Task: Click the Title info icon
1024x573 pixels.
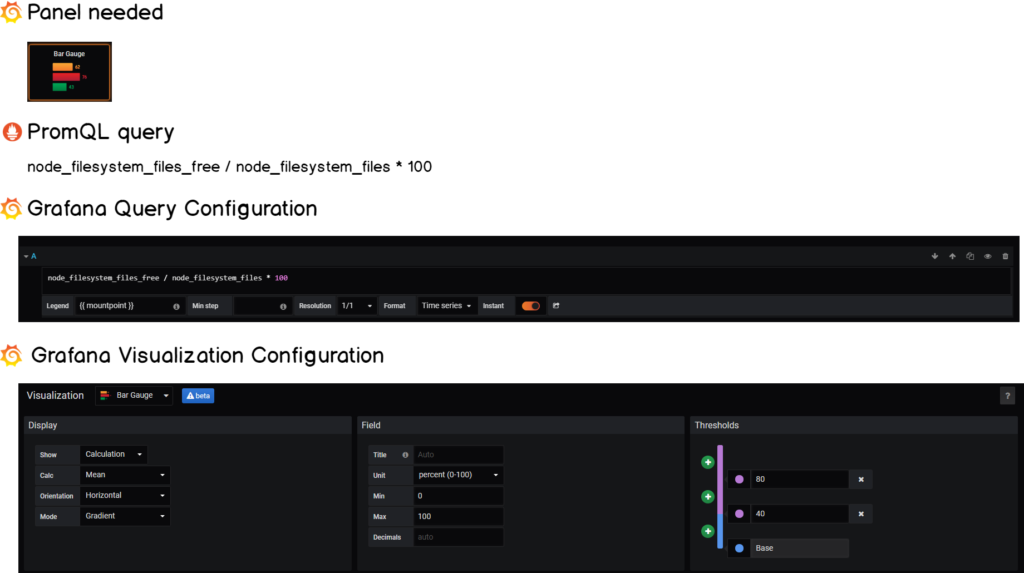Action: point(405,455)
